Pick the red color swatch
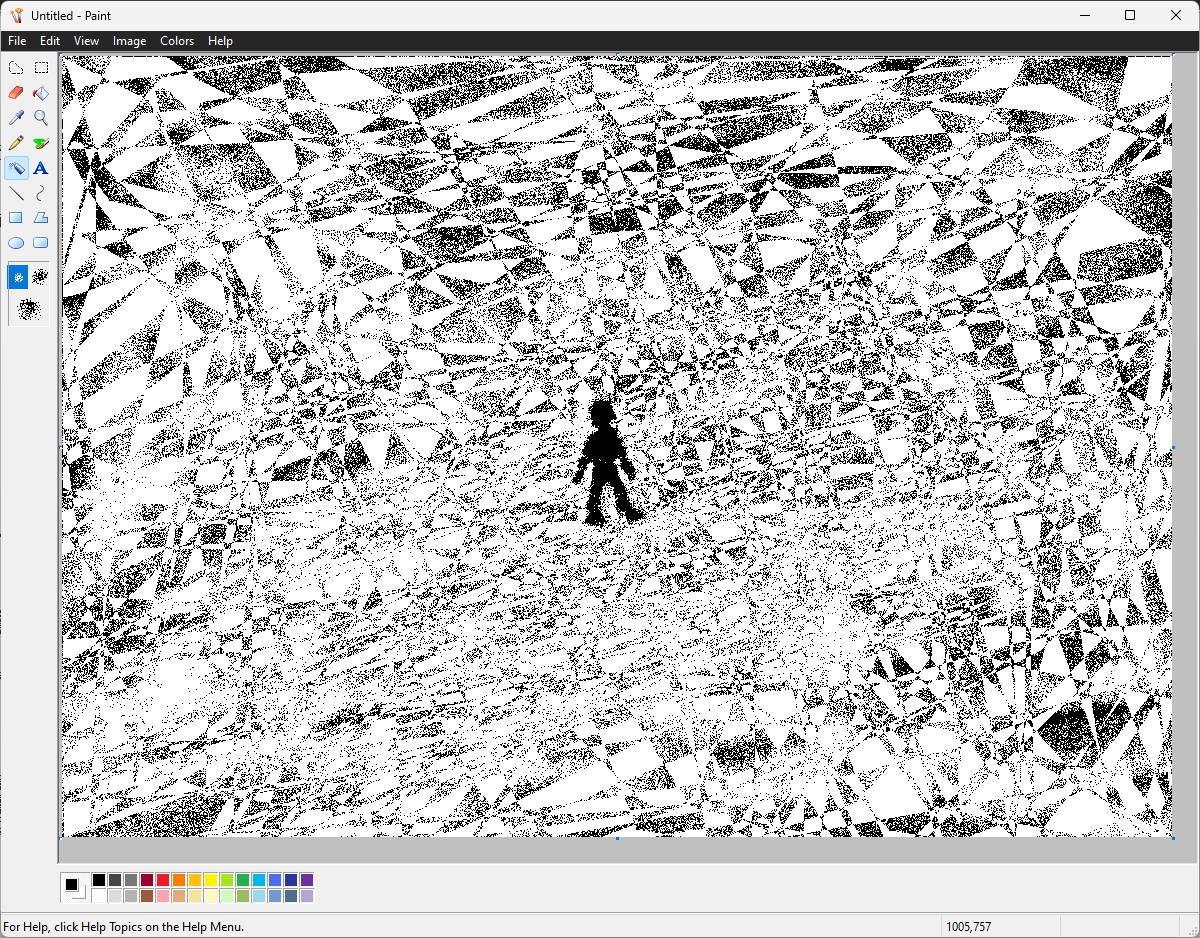 163,880
